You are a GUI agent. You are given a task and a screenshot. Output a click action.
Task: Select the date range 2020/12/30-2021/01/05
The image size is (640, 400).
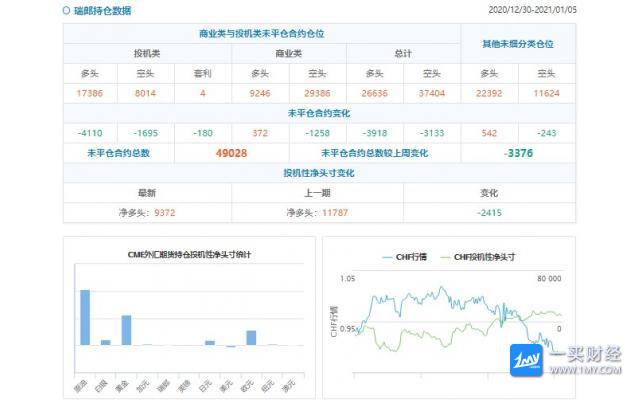[x=532, y=10]
